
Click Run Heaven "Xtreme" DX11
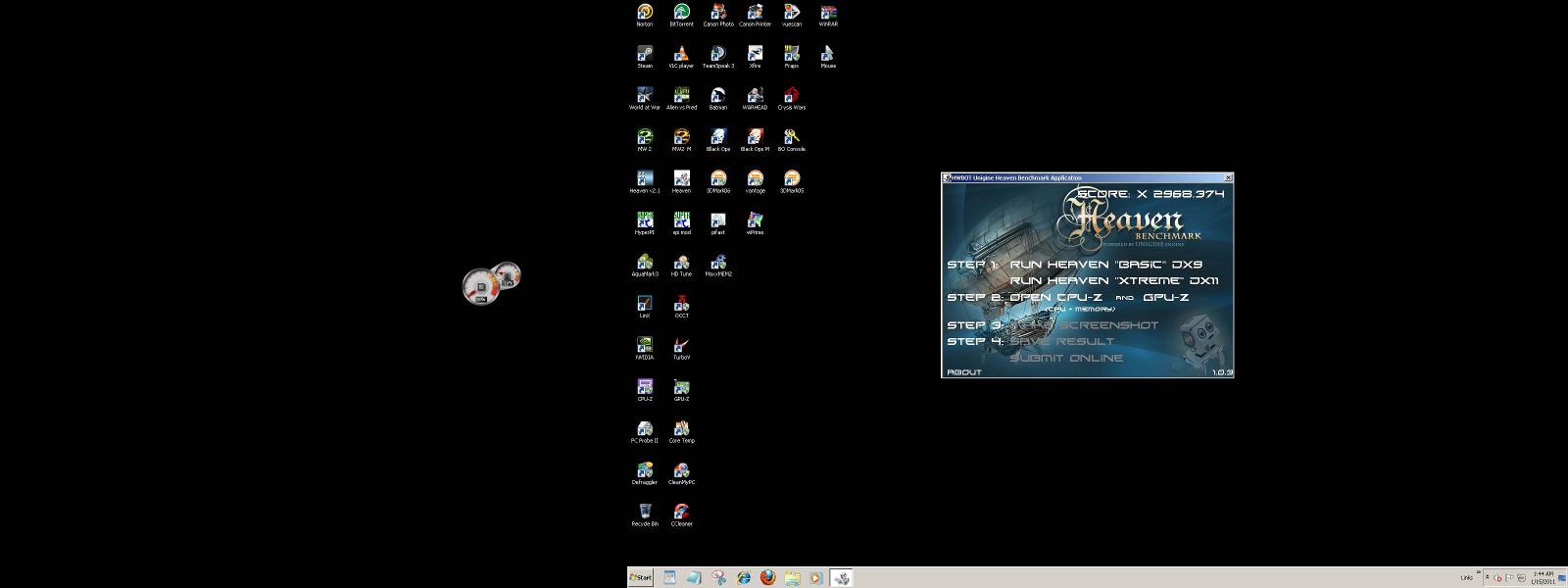click(x=1114, y=281)
